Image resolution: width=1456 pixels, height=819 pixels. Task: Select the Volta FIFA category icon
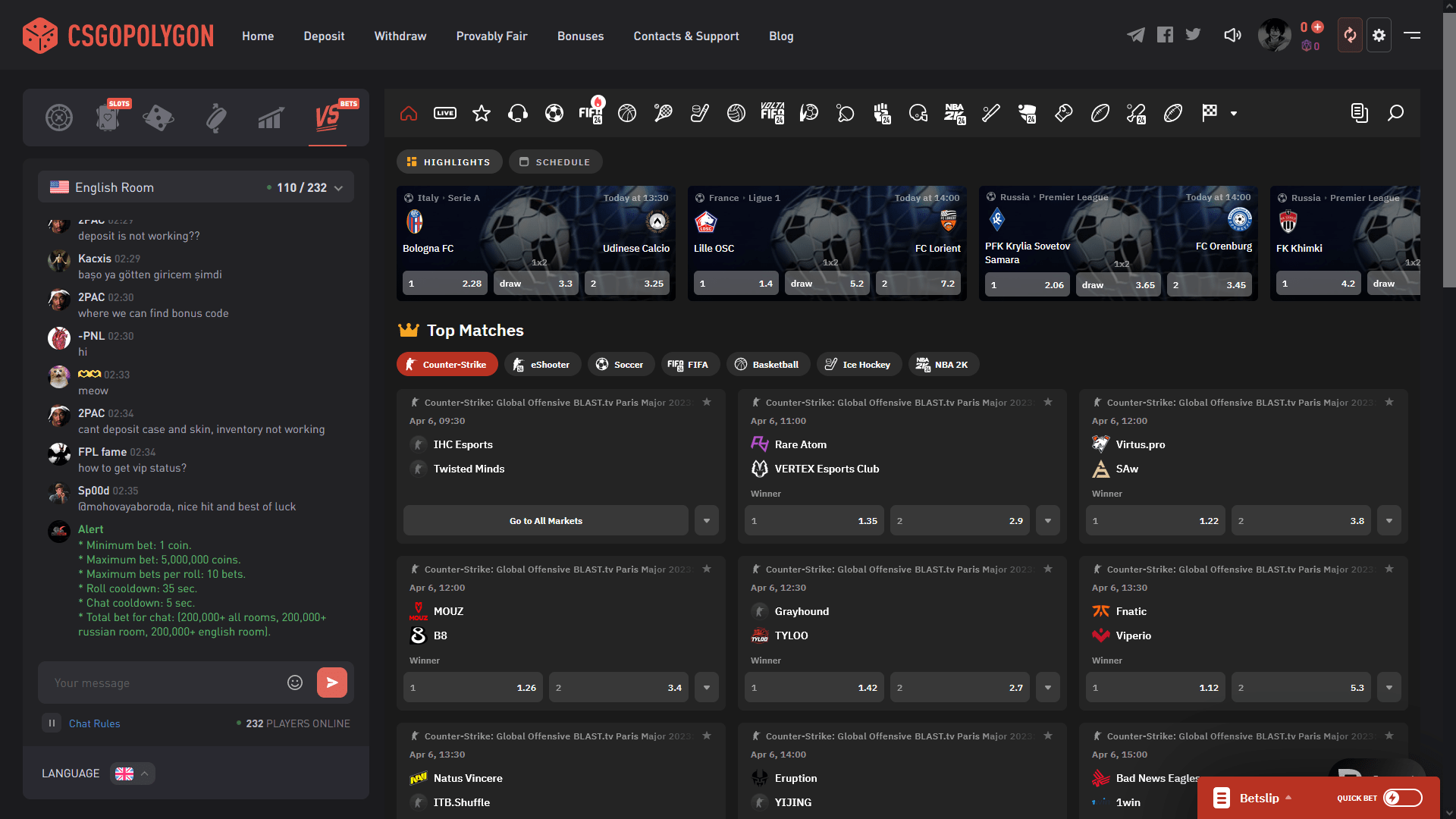(x=773, y=113)
